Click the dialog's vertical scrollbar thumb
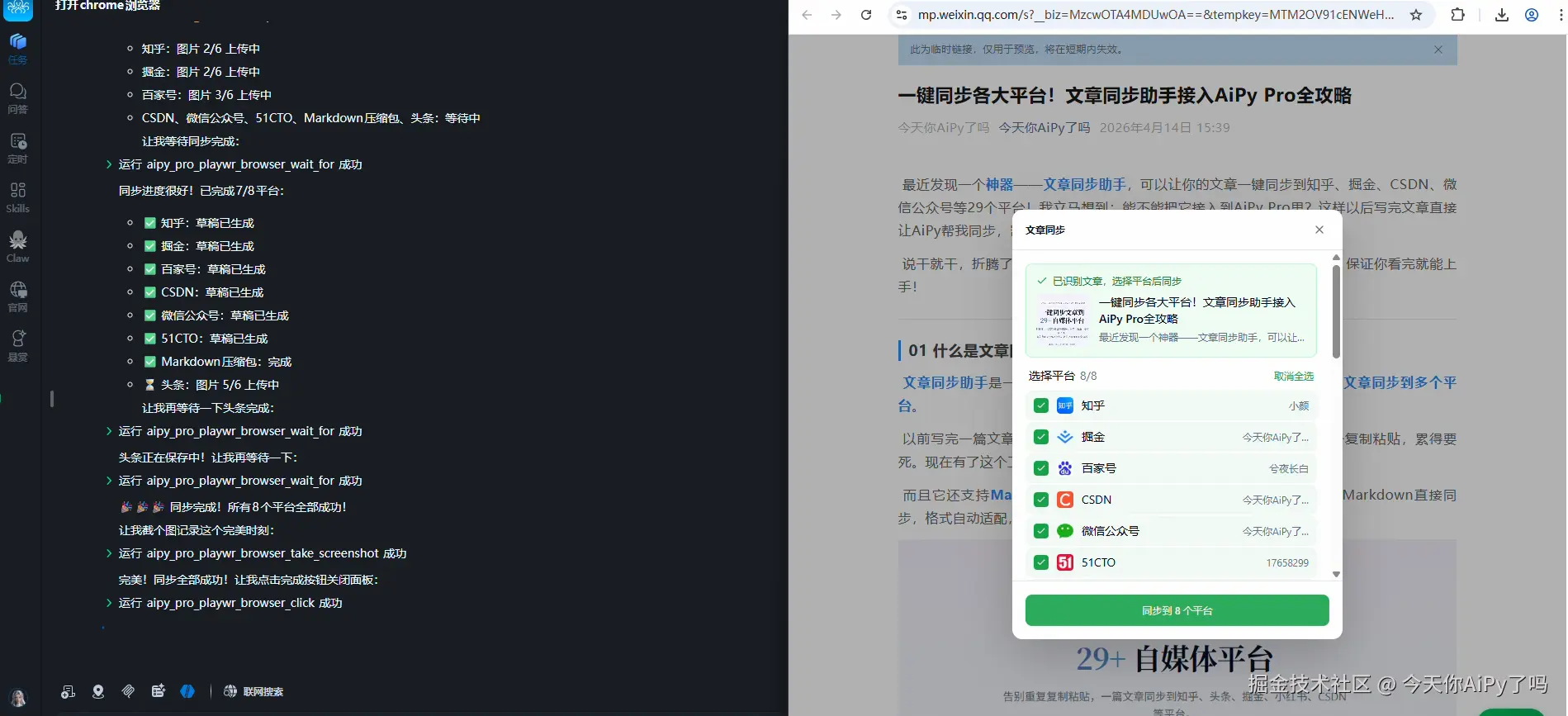The width and height of the screenshot is (1568, 716). (x=1336, y=311)
